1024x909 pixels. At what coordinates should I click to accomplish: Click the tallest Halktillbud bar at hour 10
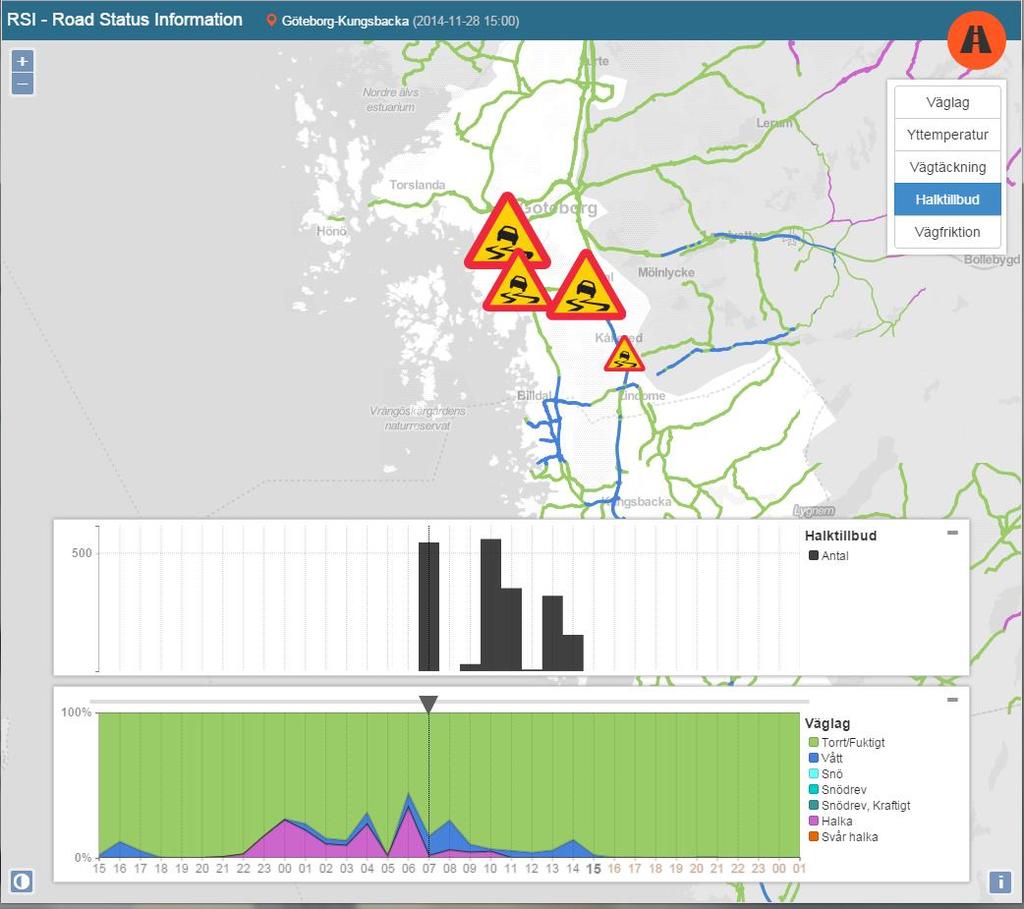point(491,605)
